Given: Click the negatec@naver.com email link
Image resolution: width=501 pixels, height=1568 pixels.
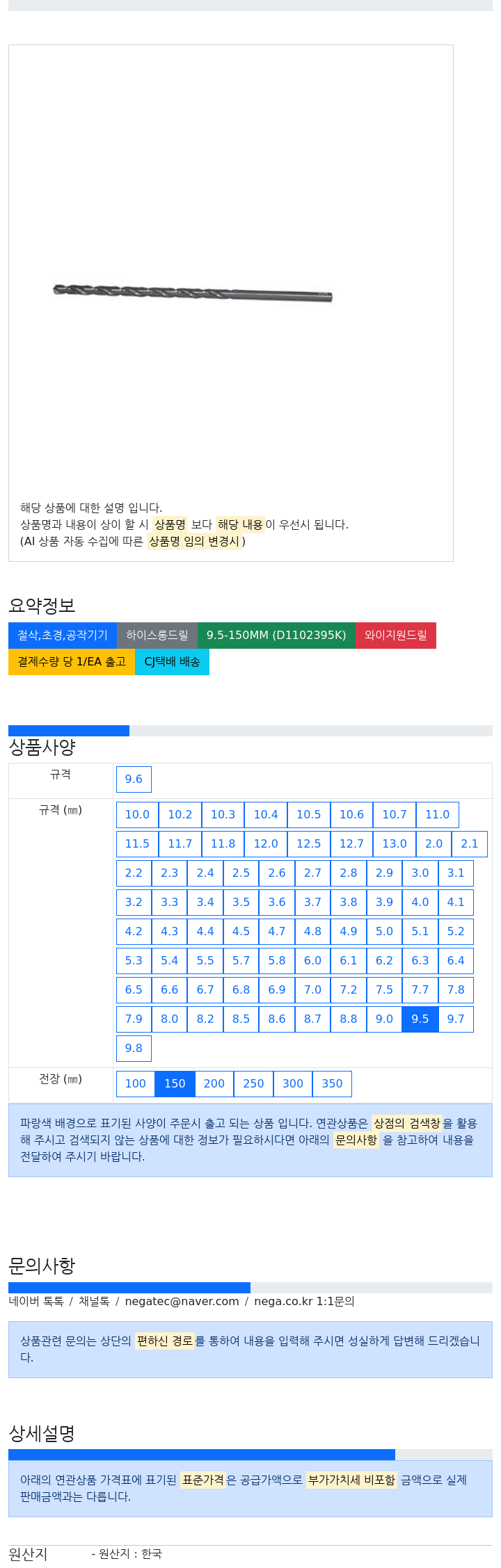Looking at the screenshot, I should 182,1302.
